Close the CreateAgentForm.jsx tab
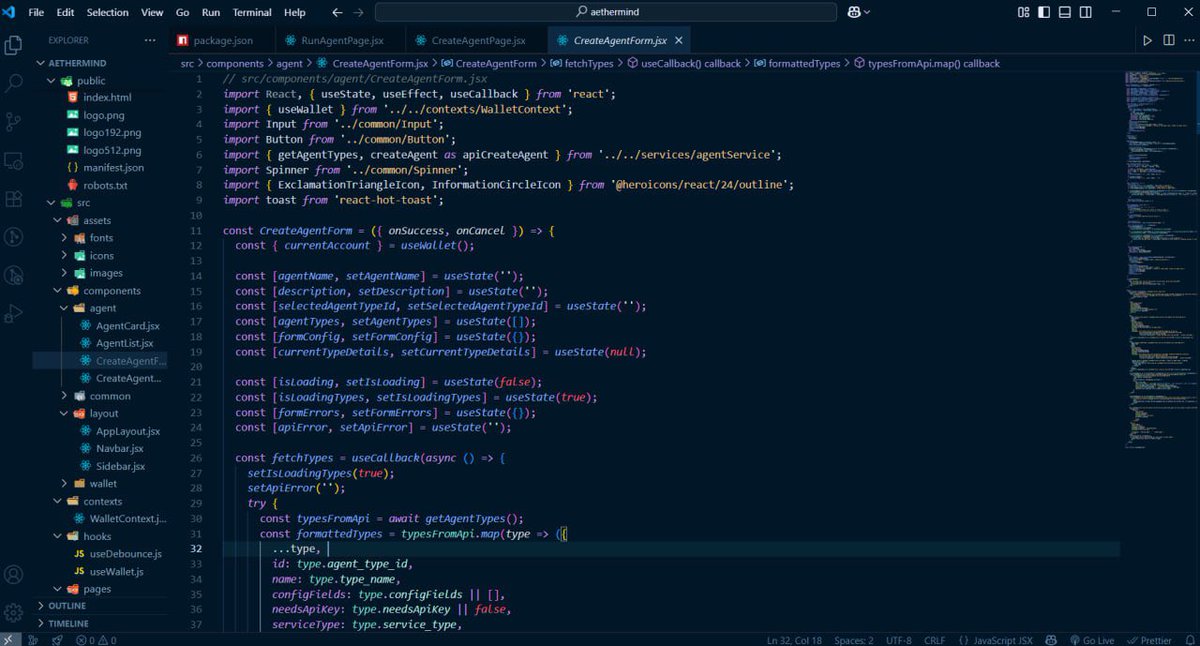Screen dimensions: 1200x646 coord(678,40)
